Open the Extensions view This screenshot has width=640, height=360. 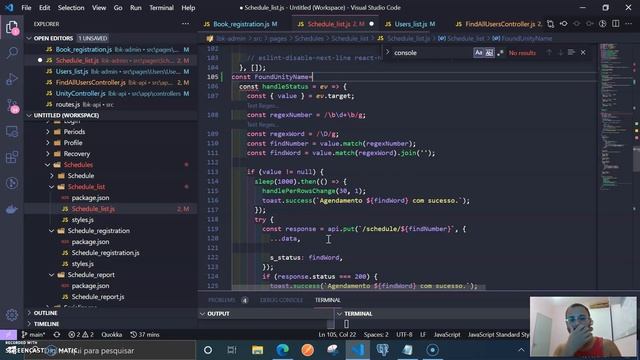click(x=12, y=157)
